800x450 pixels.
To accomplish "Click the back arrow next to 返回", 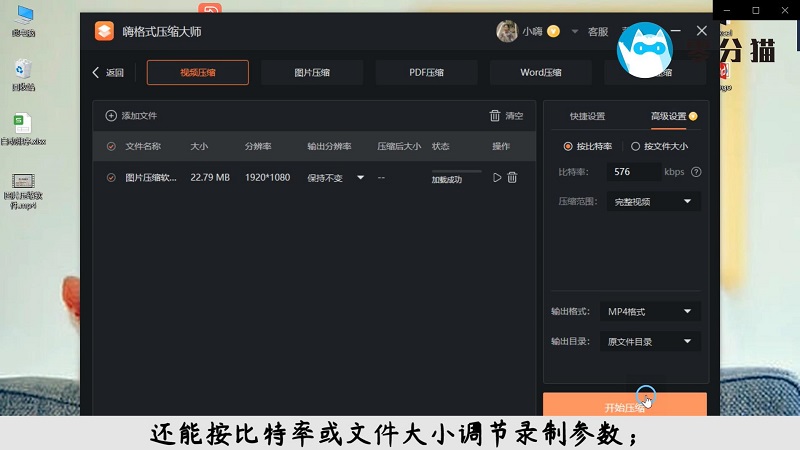I will [x=96, y=72].
